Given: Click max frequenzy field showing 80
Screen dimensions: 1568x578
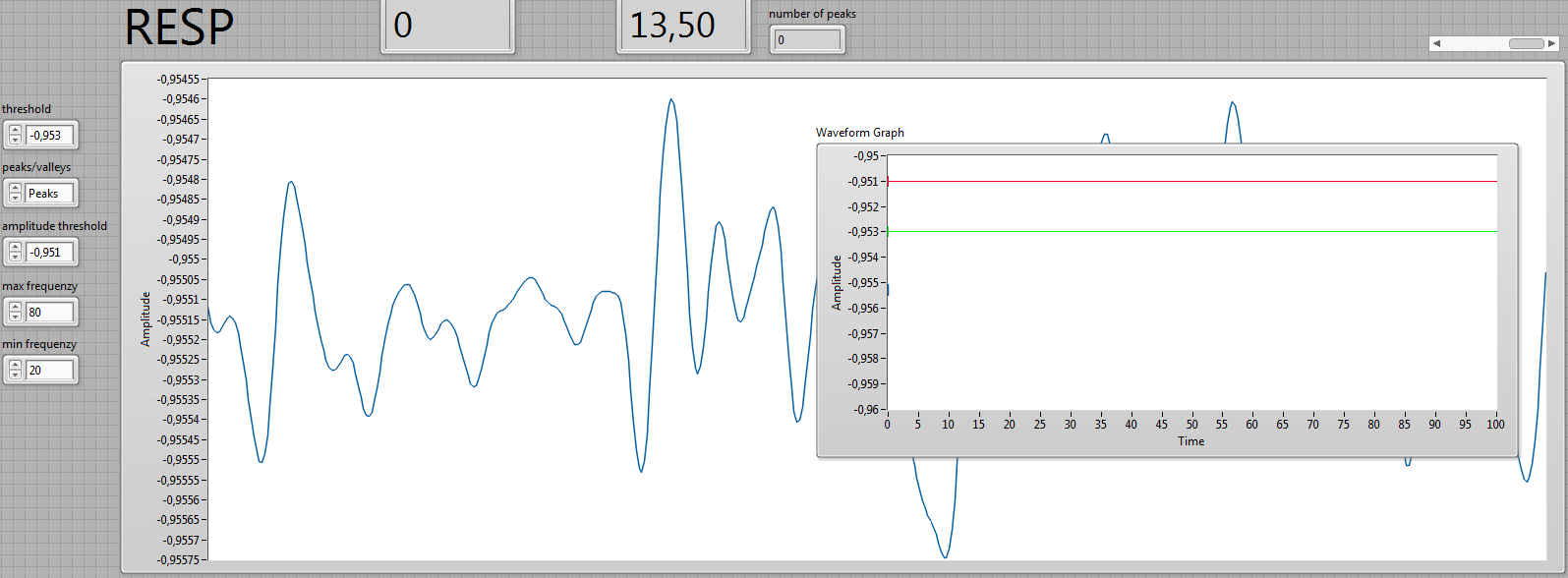Looking at the screenshot, I should pos(50,313).
